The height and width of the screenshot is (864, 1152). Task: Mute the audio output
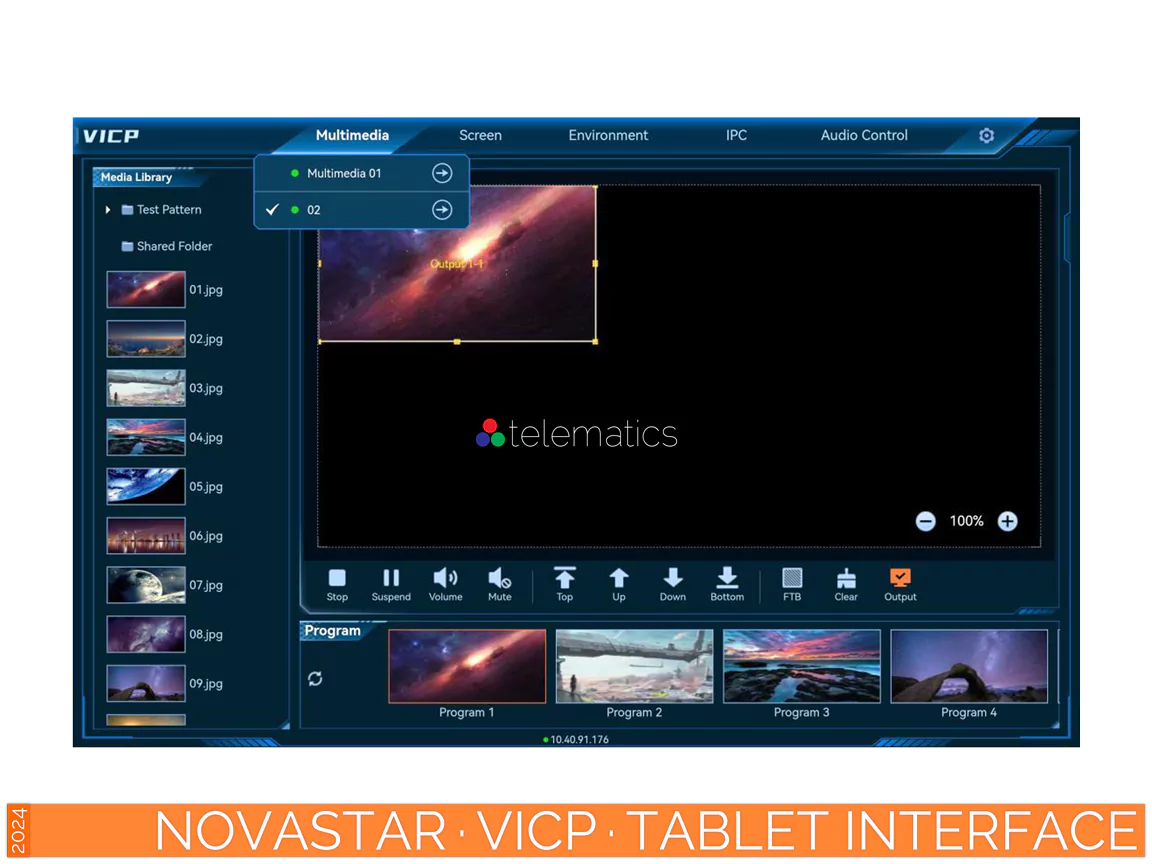point(499,579)
